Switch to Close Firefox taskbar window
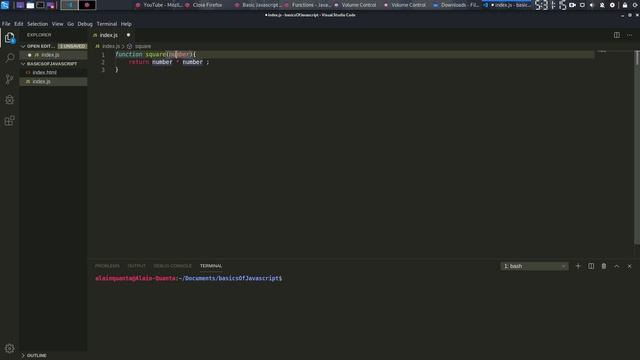This screenshot has height=360, width=640. 204,5
